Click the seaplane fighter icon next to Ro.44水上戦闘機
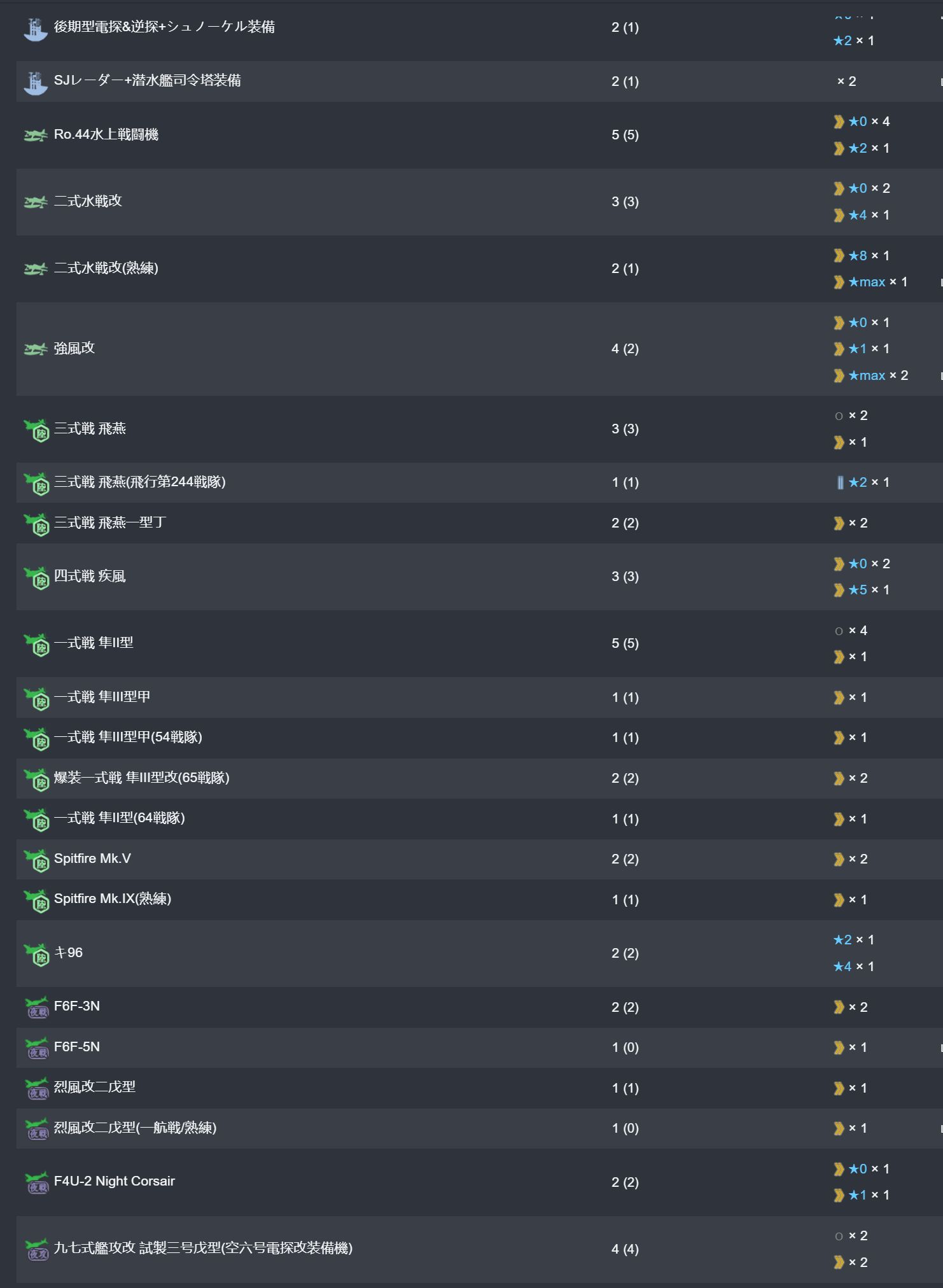This screenshot has width=943, height=1288. (36, 135)
